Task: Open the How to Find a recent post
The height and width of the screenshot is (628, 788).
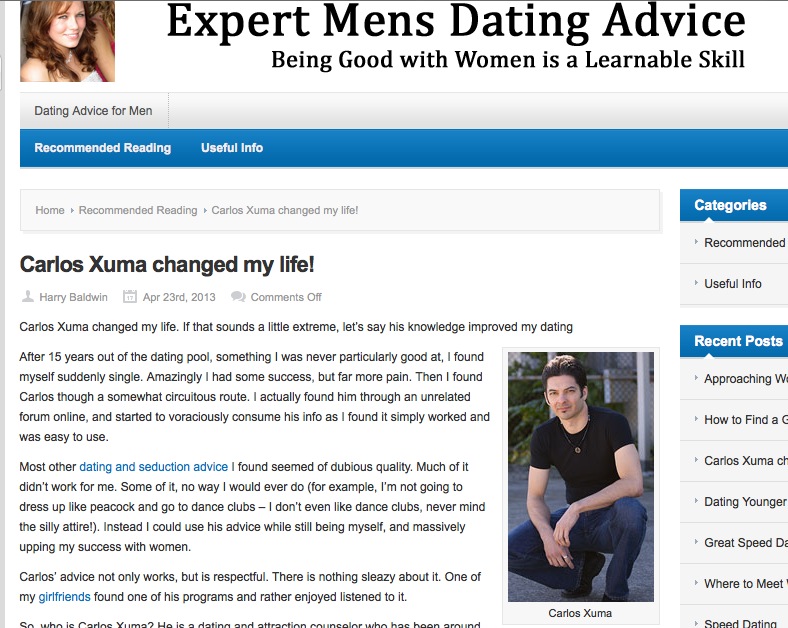Action: (x=746, y=420)
